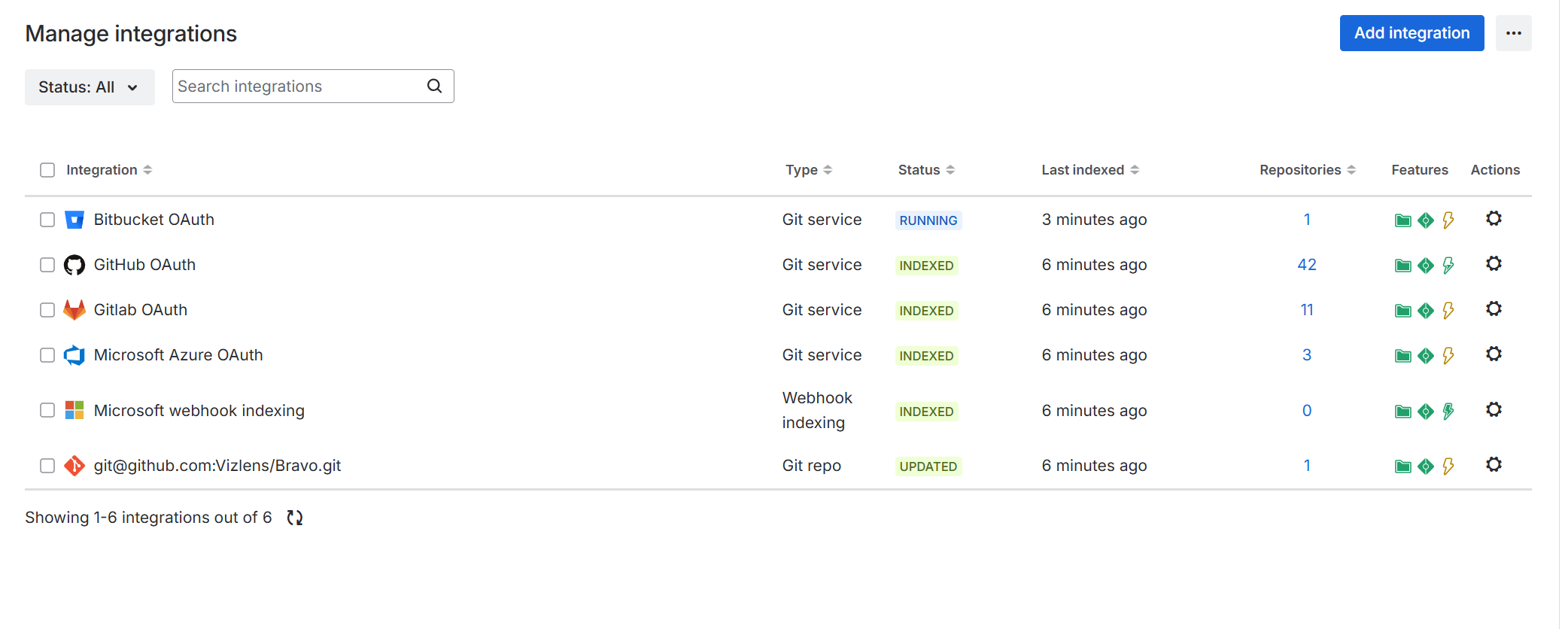Image resolution: width=1568 pixels, height=629 pixels.
Task: Sort table by Repositories column header
Action: pyautogui.click(x=1307, y=170)
